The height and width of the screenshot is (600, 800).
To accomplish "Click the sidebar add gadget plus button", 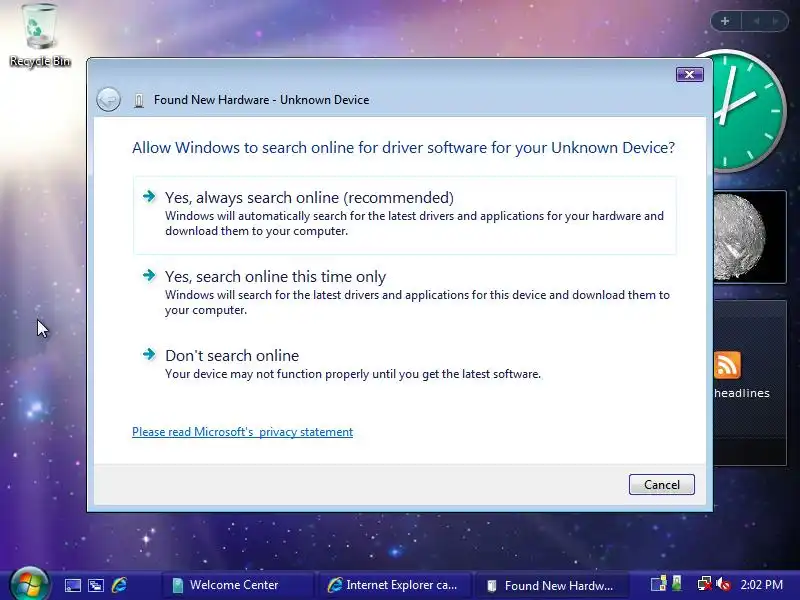I will pos(725,21).
